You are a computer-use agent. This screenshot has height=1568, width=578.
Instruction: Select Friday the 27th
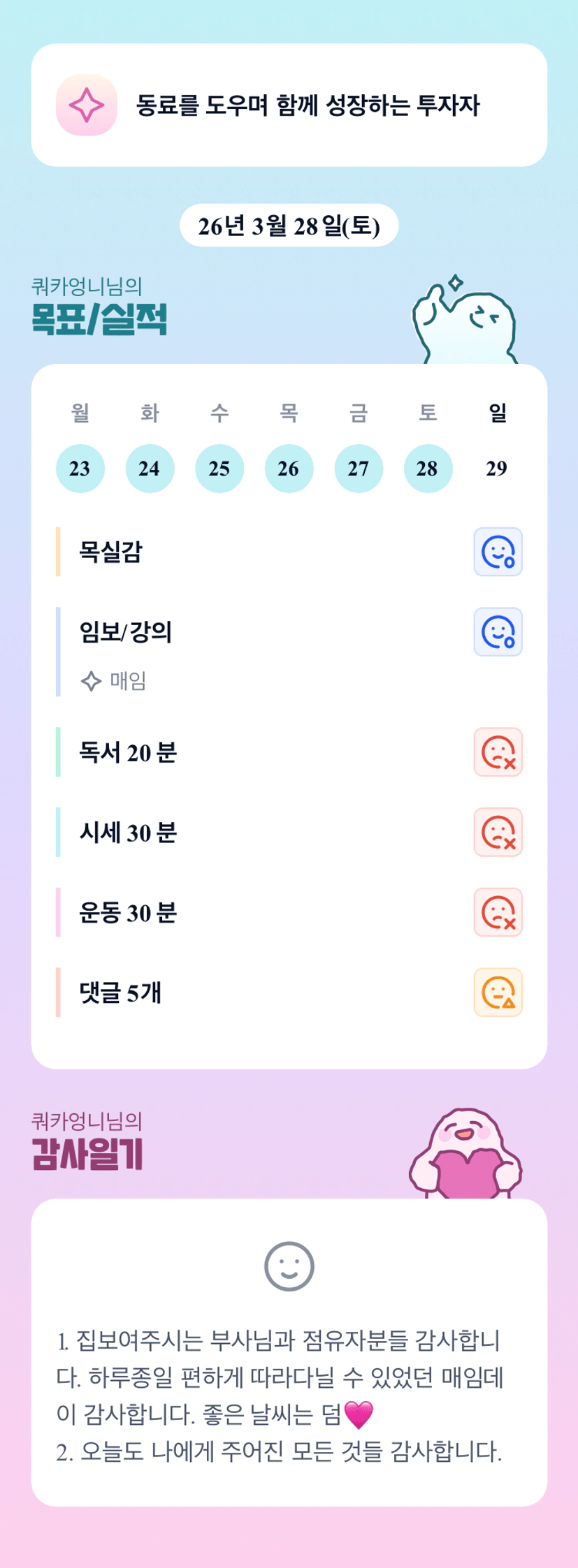coord(359,469)
